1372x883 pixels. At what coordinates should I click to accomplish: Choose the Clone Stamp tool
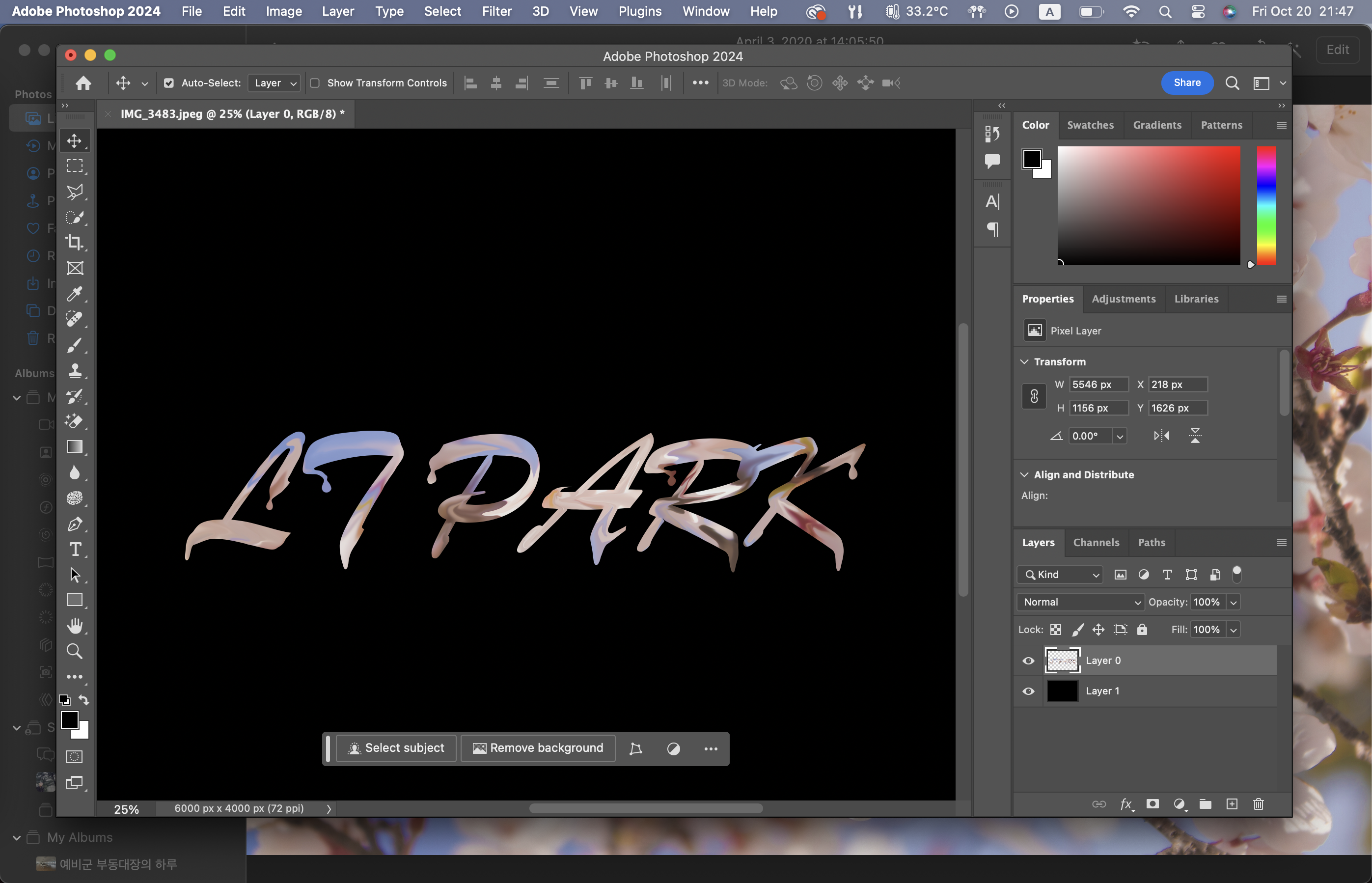tap(75, 370)
